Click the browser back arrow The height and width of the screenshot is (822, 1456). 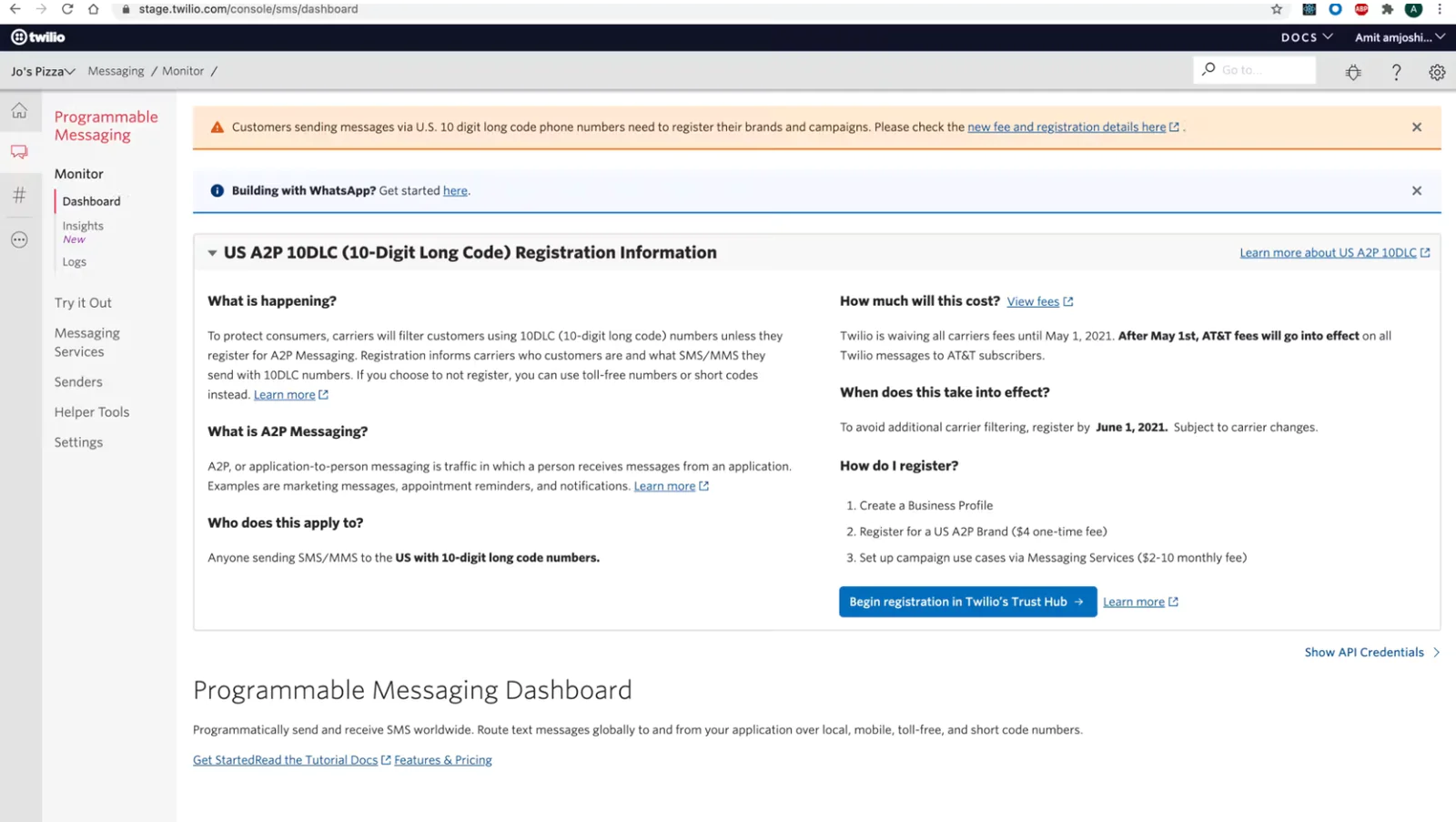pos(15,9)
